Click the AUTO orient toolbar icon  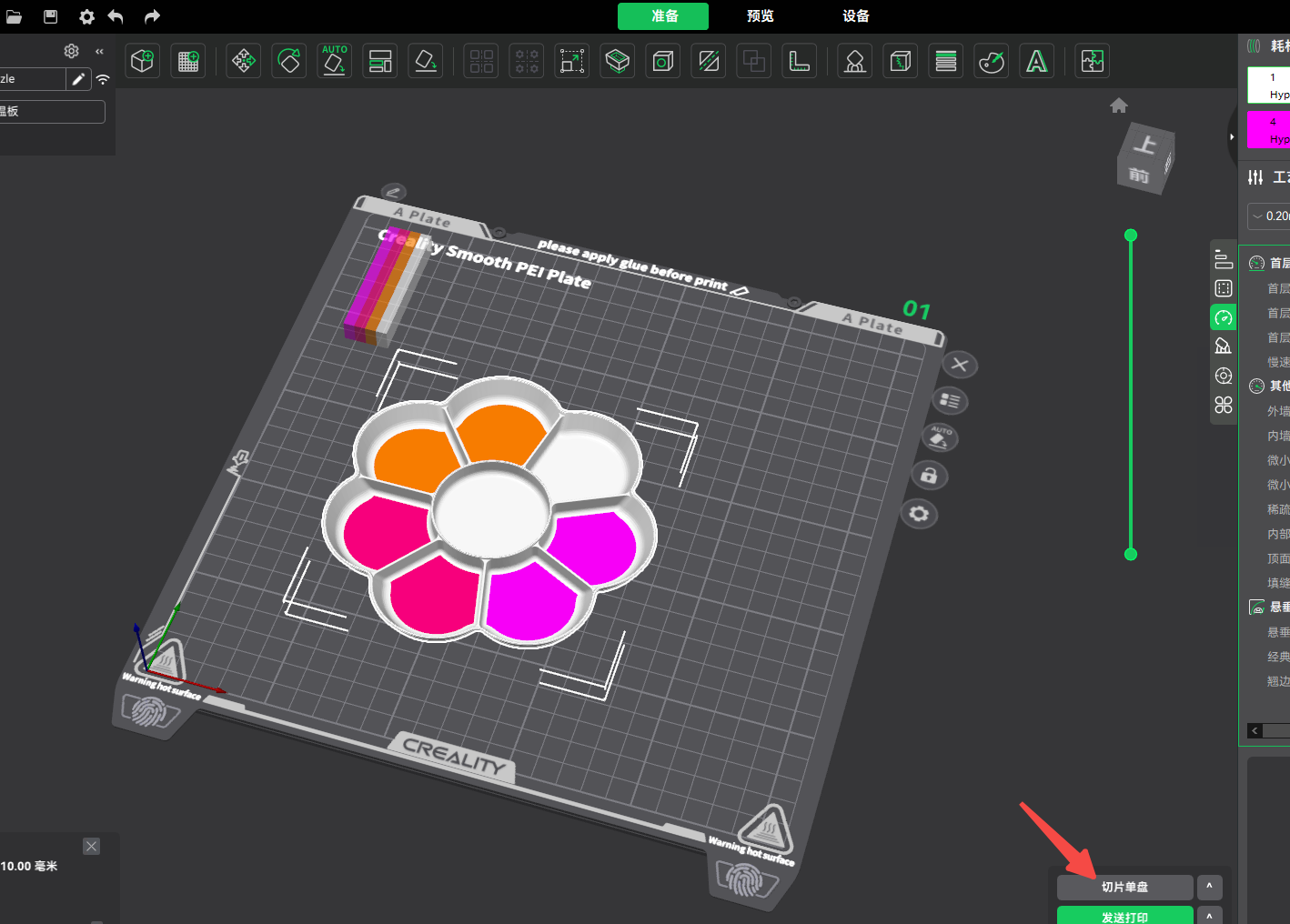(335, 61)
